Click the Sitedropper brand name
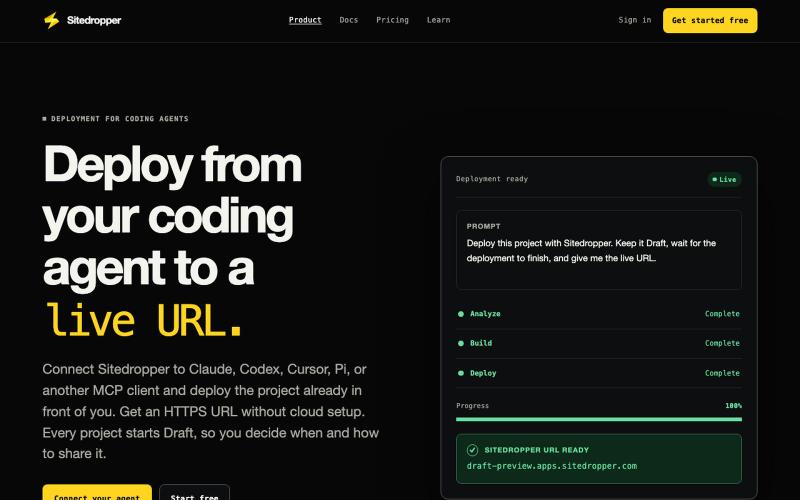Screen dimensions: 800x500 (94, 20)
